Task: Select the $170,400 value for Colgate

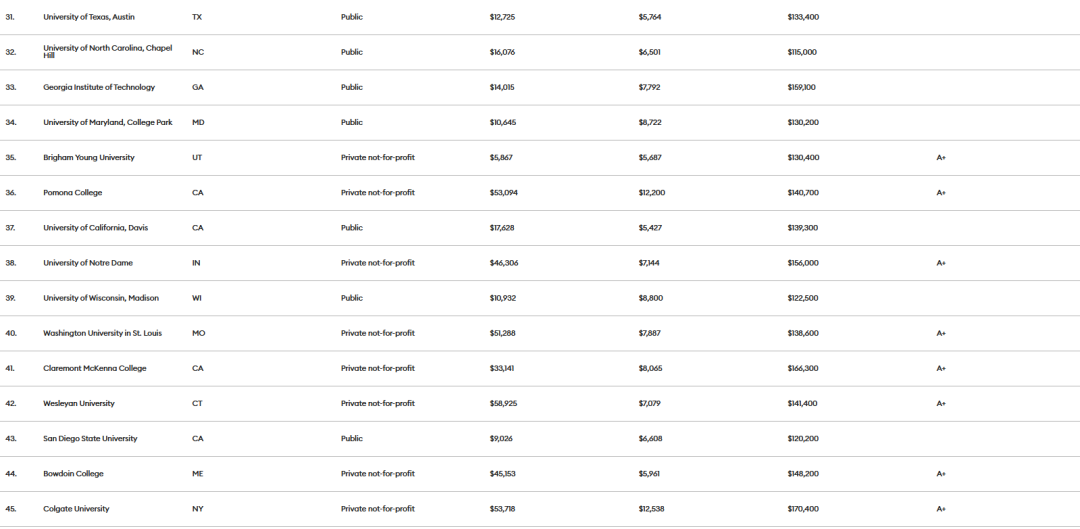Action: (x=803, y=509)
